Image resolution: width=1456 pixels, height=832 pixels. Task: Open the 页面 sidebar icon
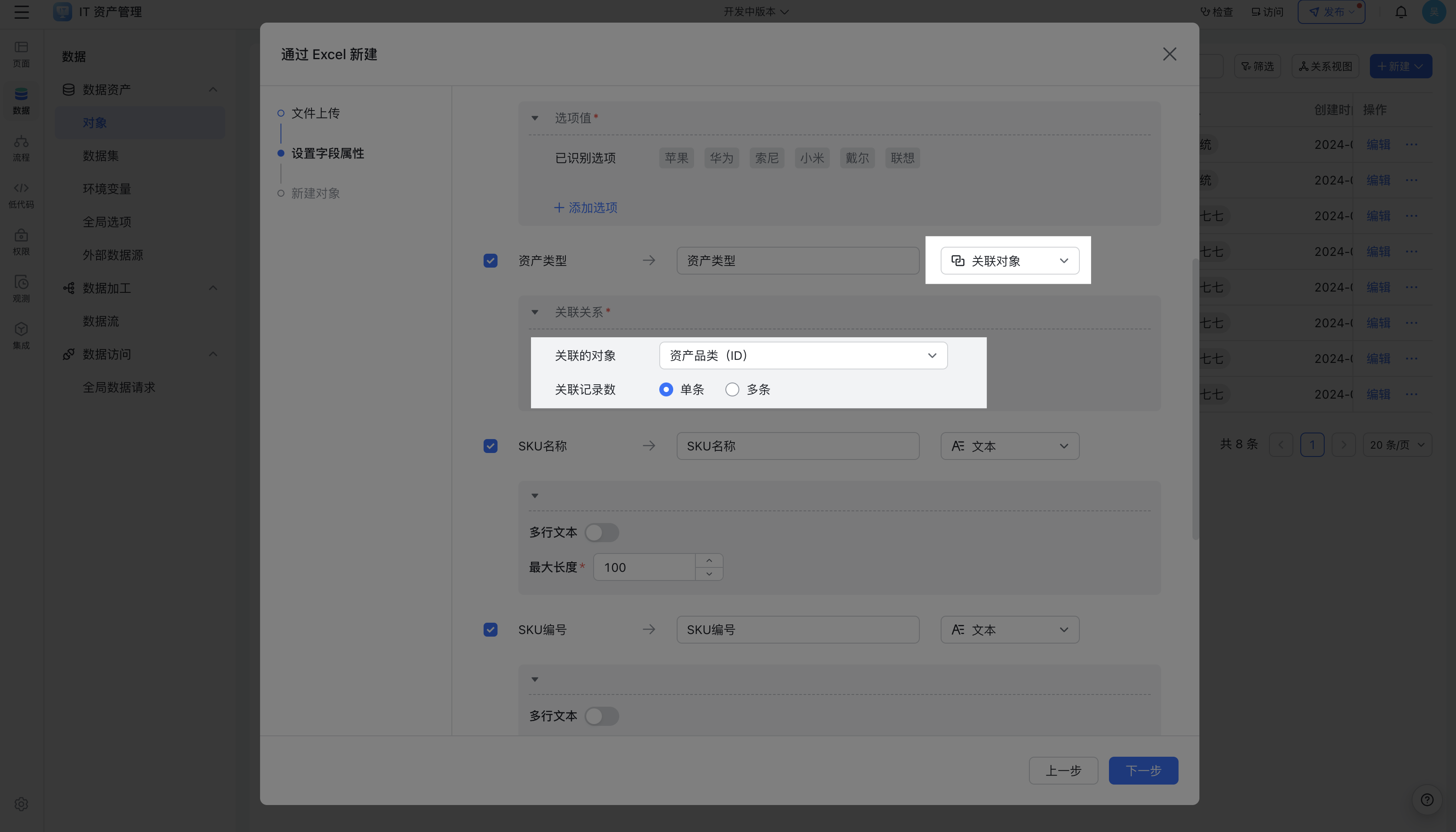coord(21,54)
